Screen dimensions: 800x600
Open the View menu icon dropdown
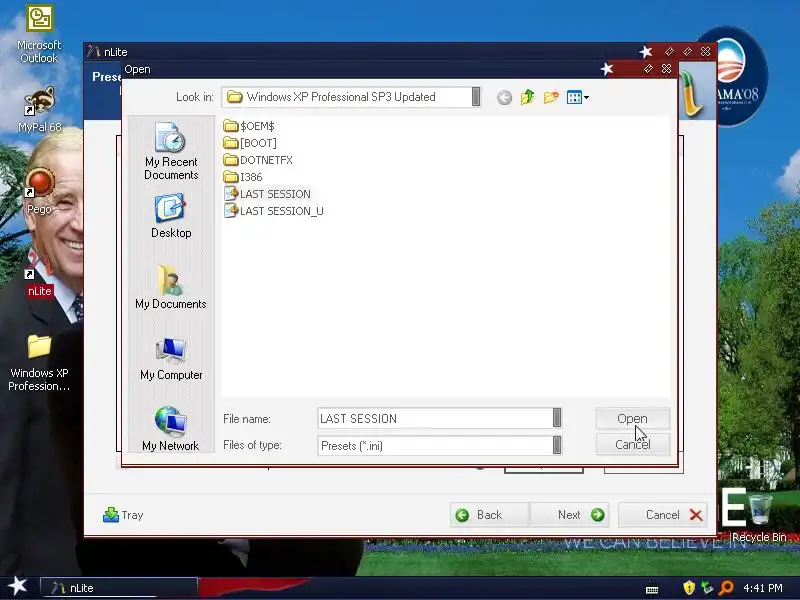point(578,97)
